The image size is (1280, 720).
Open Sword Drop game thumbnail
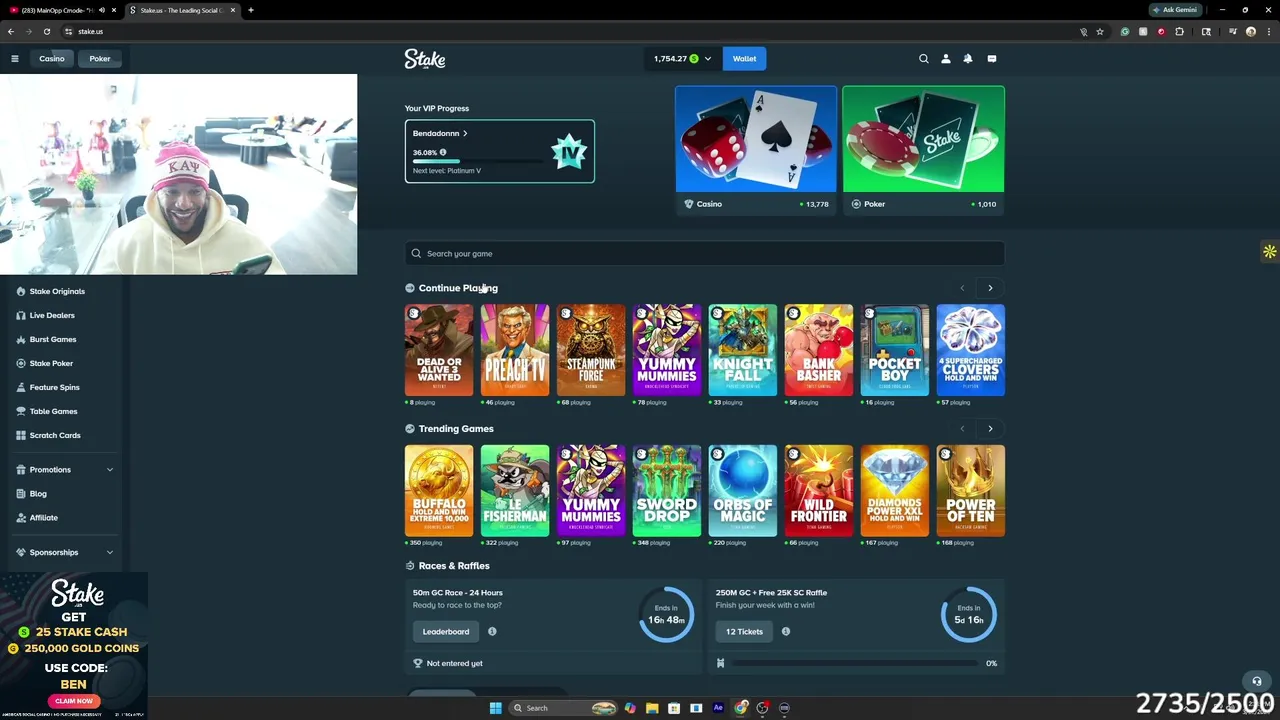click(x=667, y=491)
